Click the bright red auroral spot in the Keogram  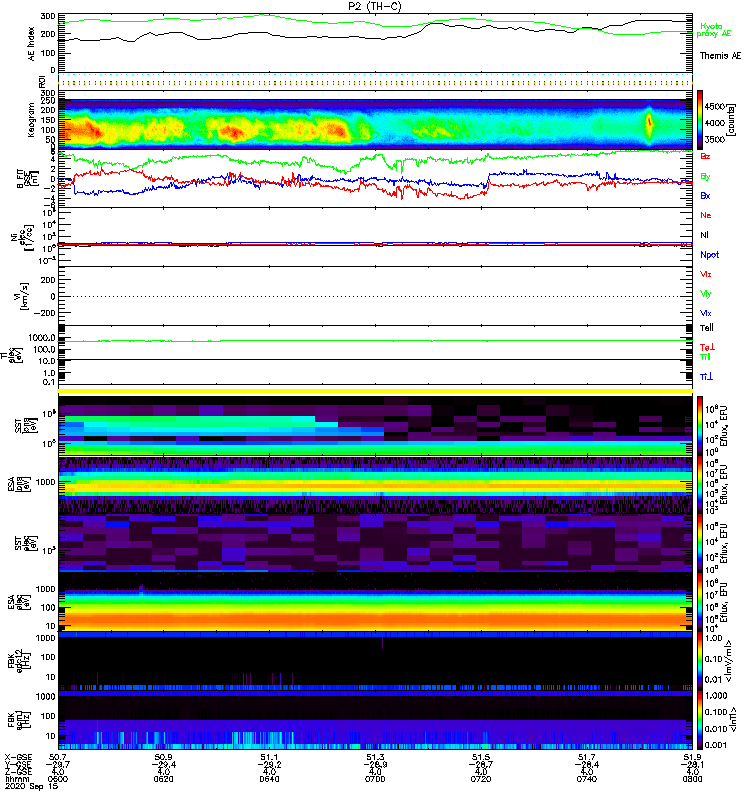click(649, 122)
